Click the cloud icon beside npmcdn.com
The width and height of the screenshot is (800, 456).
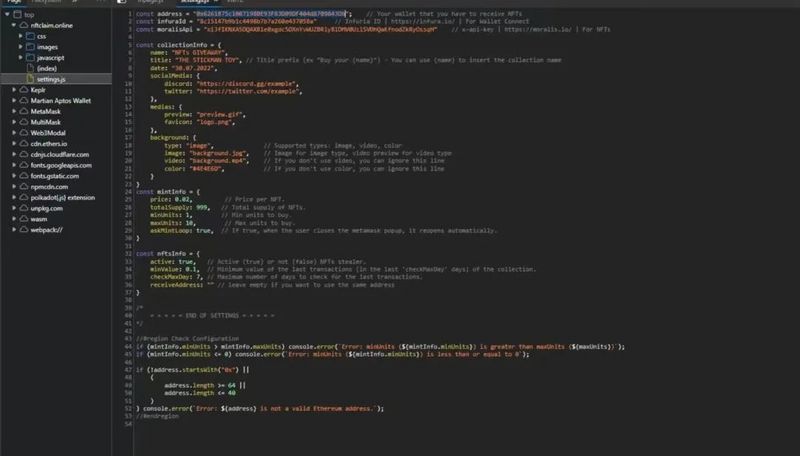coord(24,186)
